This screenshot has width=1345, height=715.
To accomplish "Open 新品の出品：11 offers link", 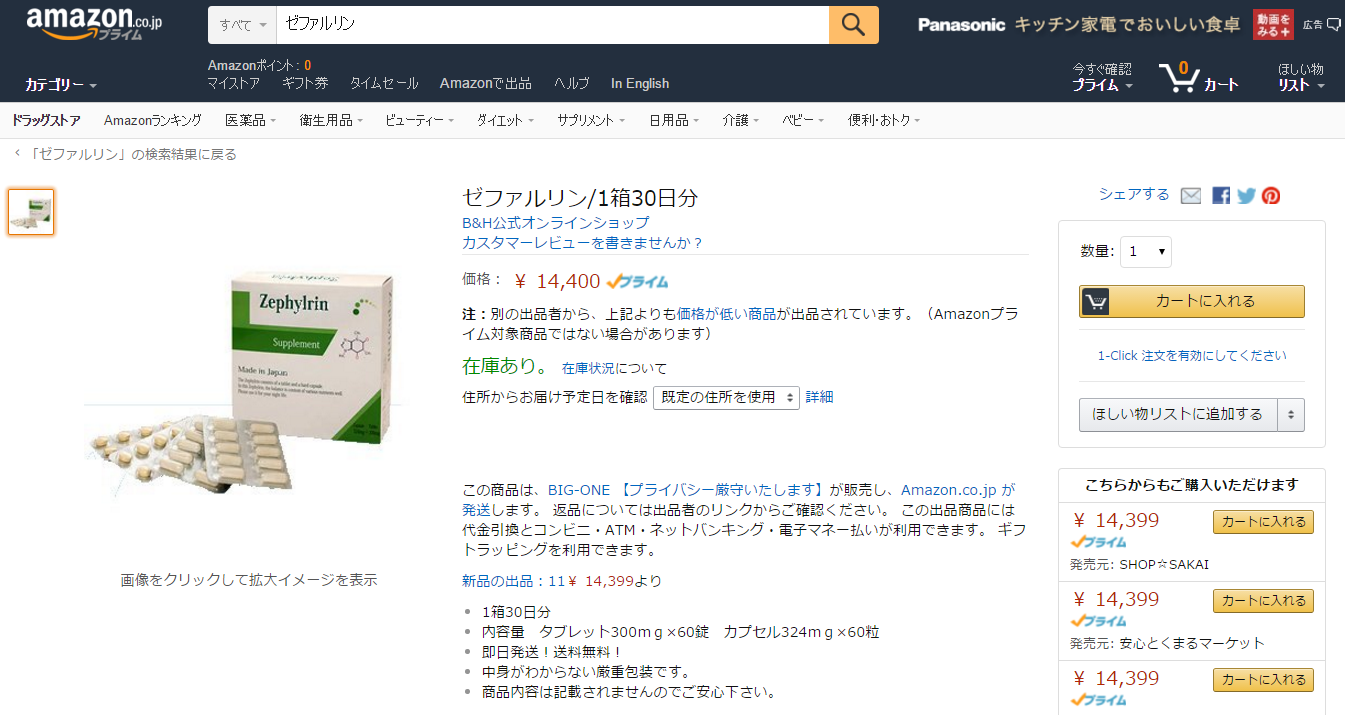I will point(562,581).
